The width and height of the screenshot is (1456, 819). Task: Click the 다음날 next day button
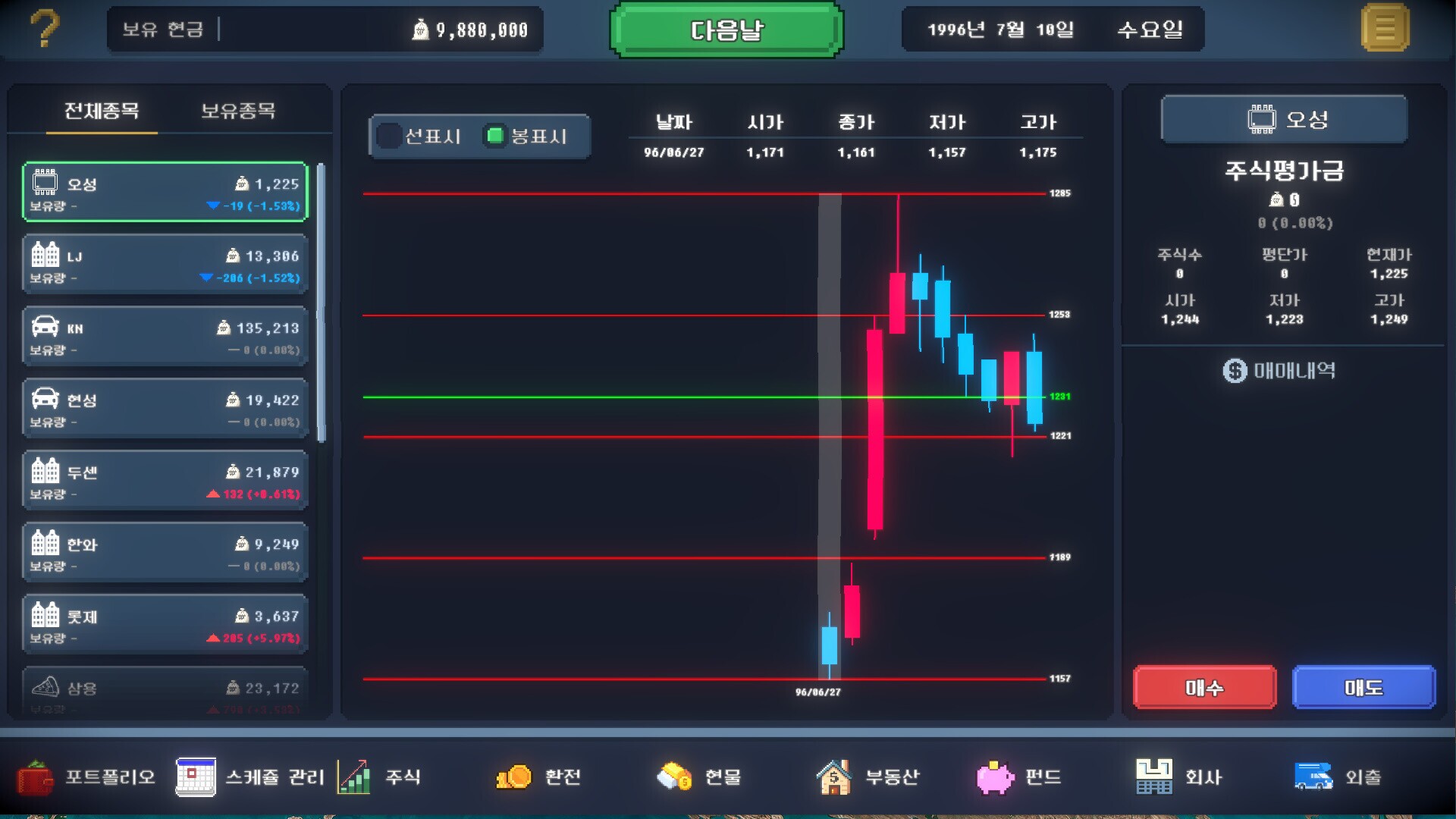point(726,30)
